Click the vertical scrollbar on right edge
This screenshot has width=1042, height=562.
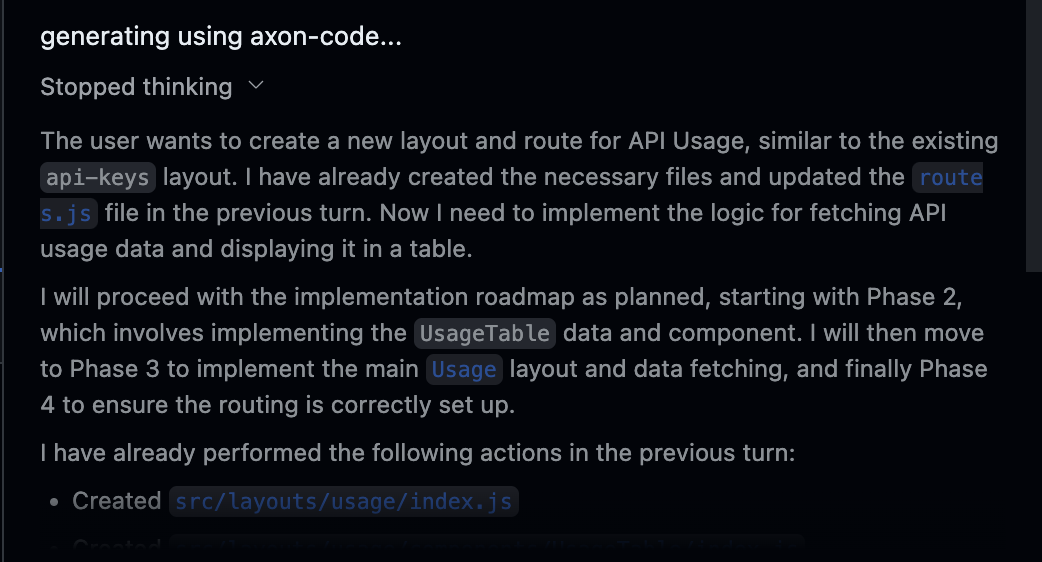(x=1033, y=136)
